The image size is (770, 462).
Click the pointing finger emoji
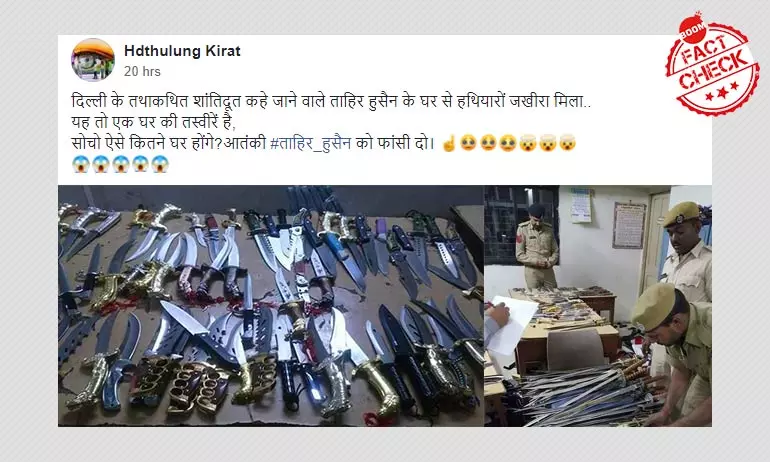[448, 144]
